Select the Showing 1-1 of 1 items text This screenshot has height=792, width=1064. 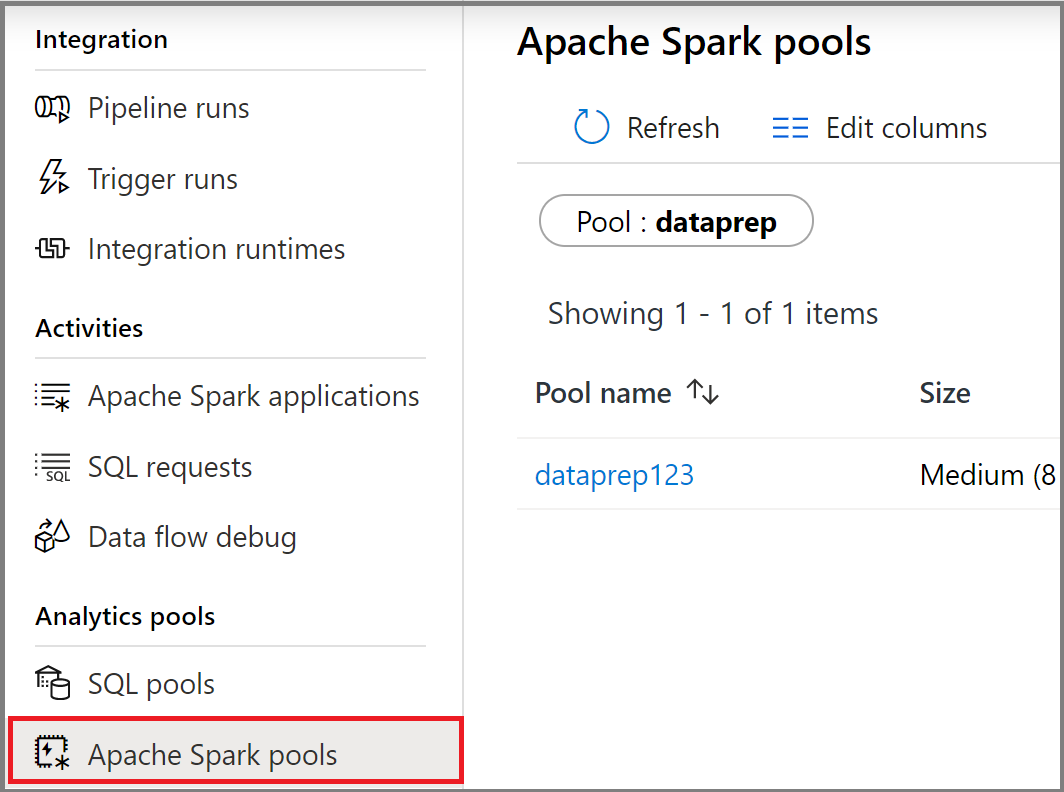coord(712,313)
